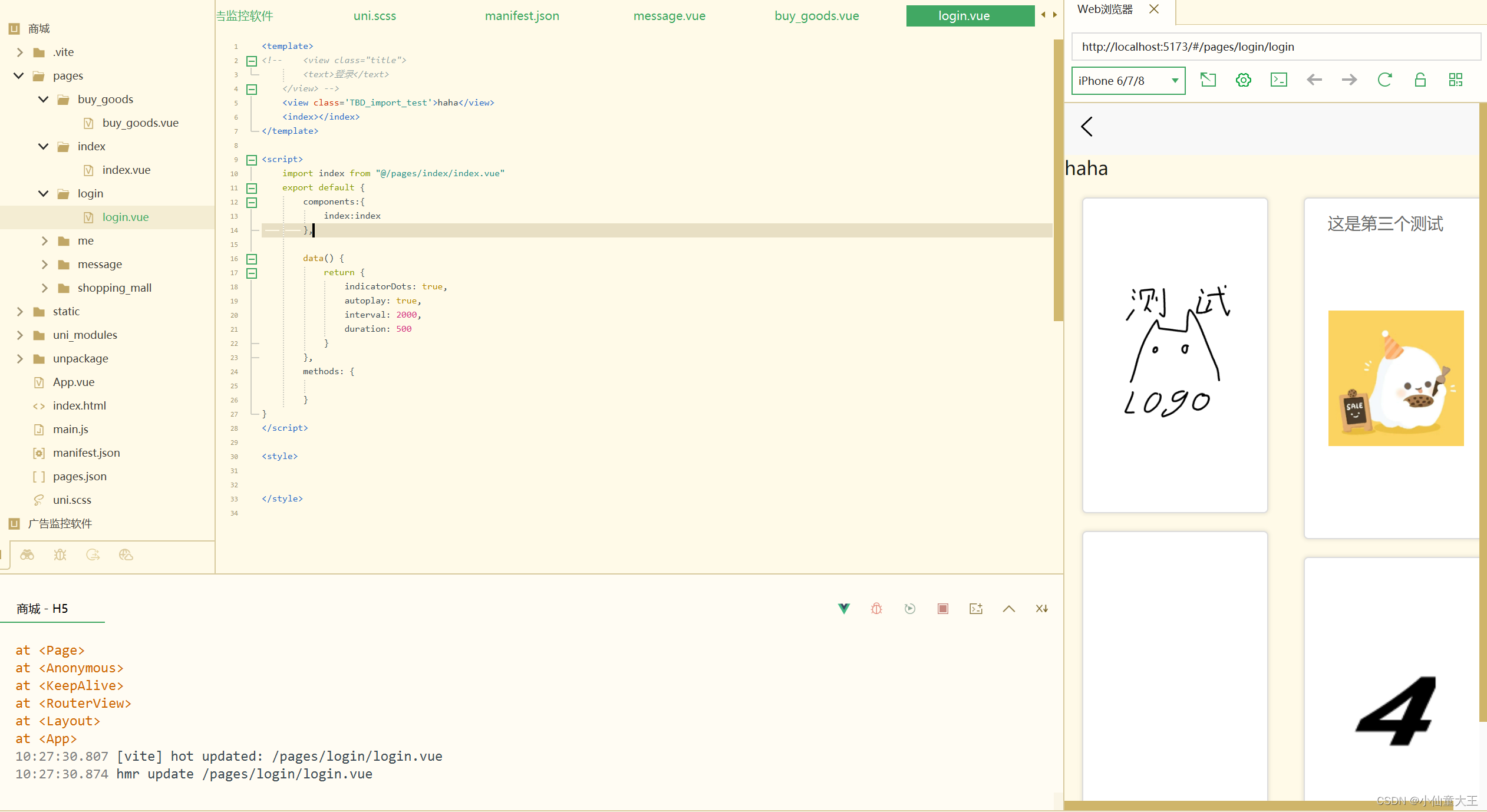Open pages.json in file tree

80,476
